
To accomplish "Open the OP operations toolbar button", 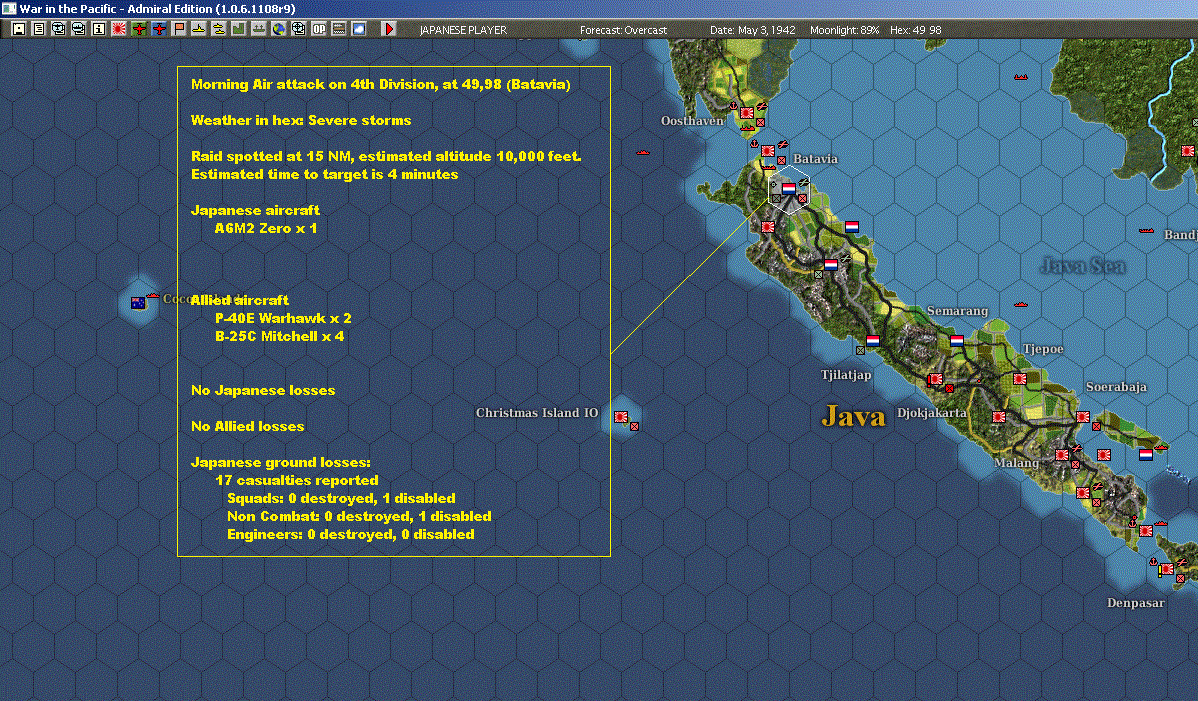I will click(319, 29).
